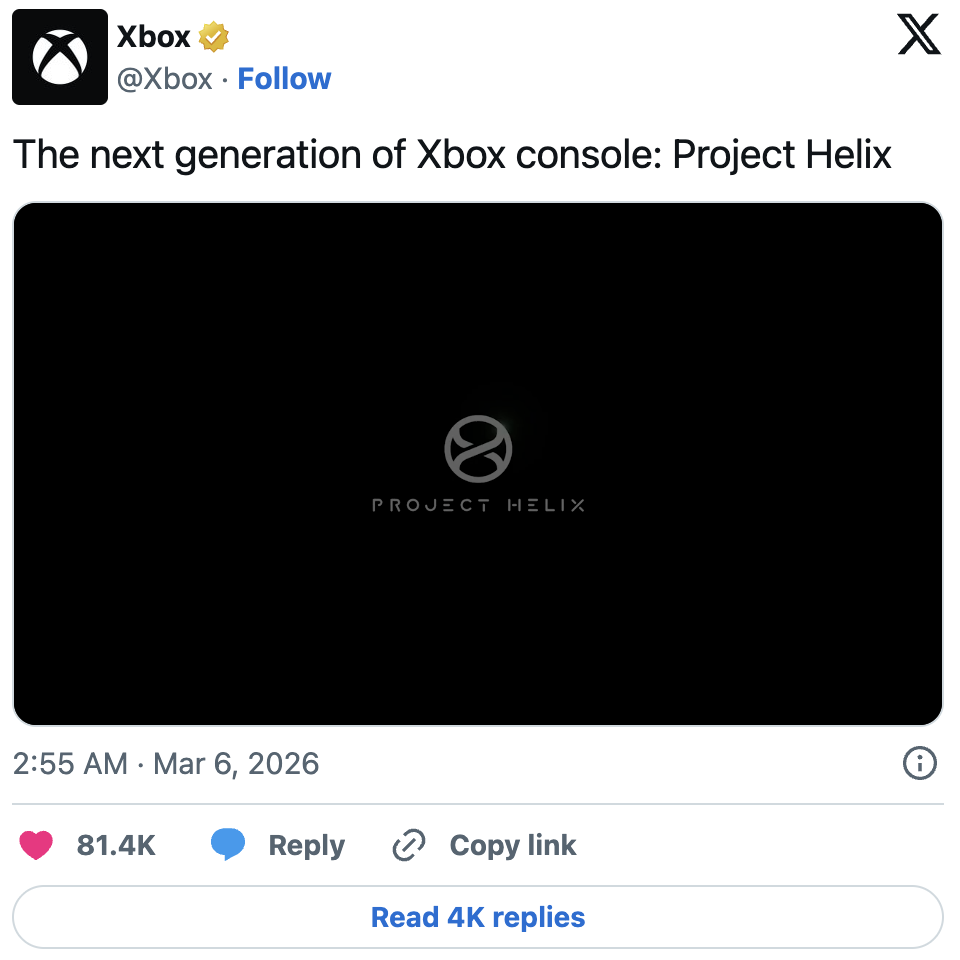Click the PROJECT HELIX wordmark in the video

click(478, 505)
